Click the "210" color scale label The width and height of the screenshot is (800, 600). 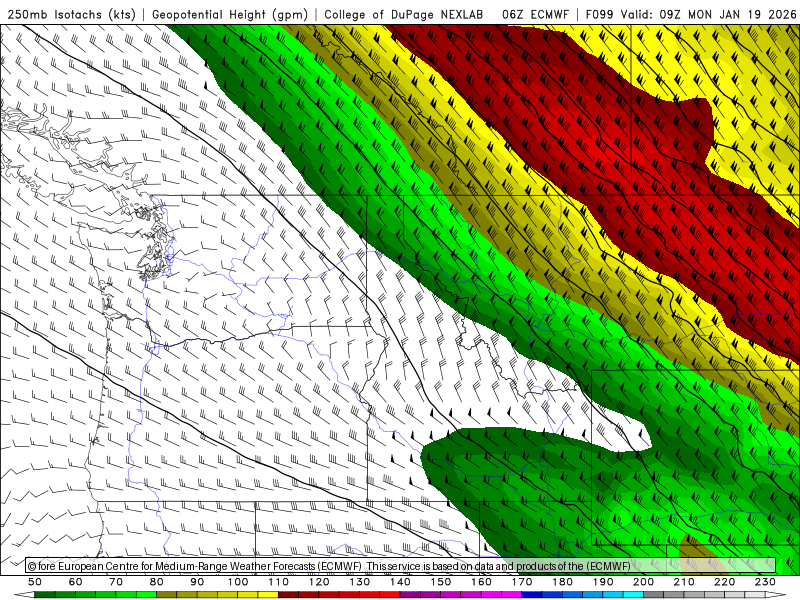pyautogui.click(x=684, y=582)
